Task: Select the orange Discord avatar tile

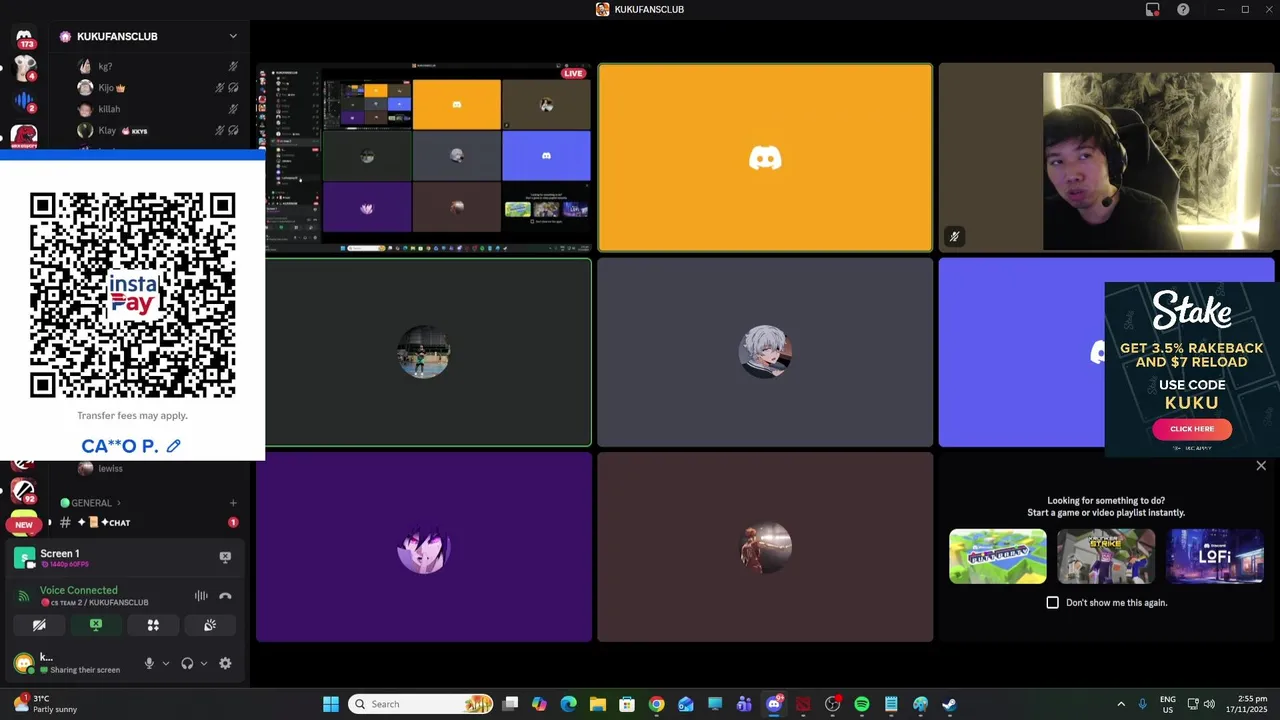Action: pyautogui.click(x=765, y=158)
